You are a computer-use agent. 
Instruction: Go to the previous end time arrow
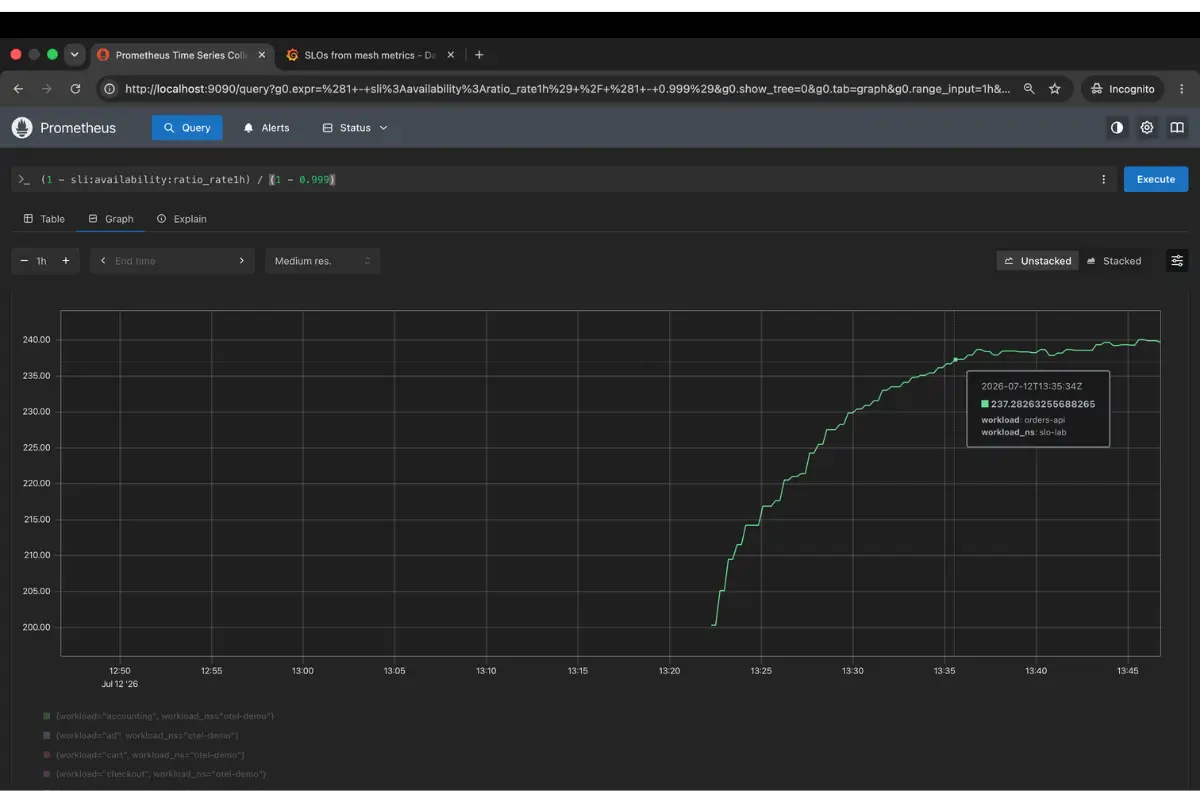(103, 261)
